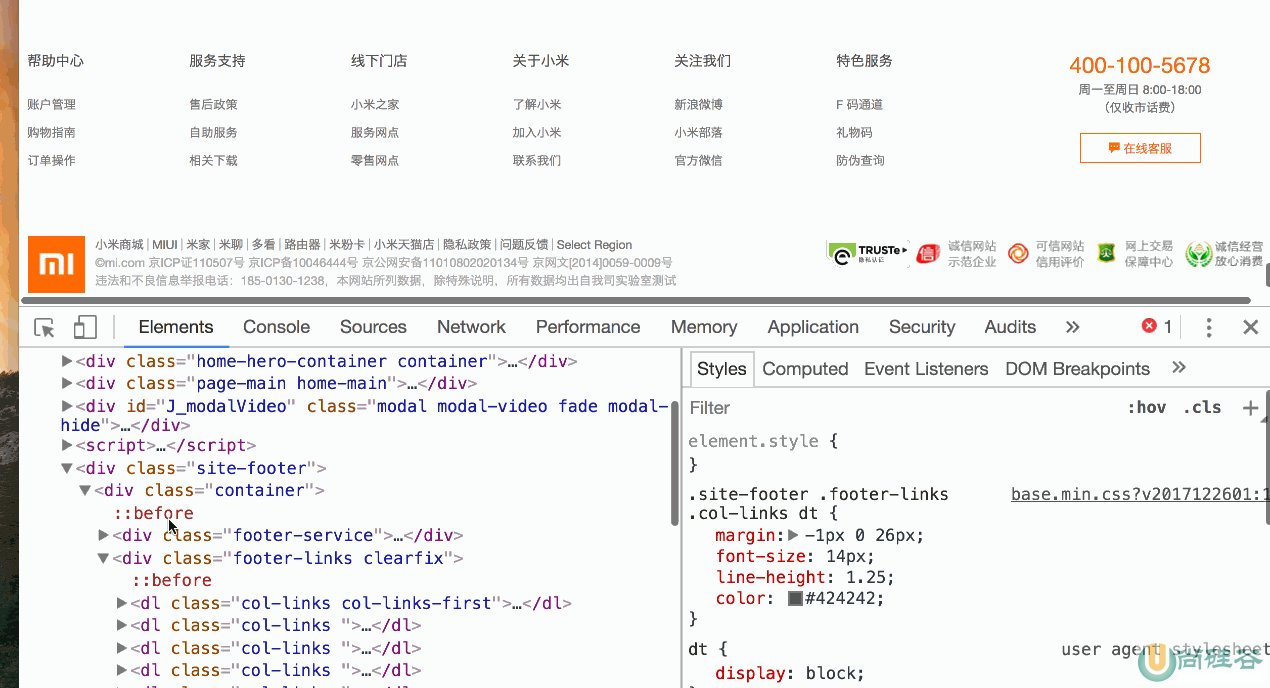The height and width of the screenshot is (688, 1270).
Task: Expand the home-hero-container div node
Action: [x=67, y=361]
